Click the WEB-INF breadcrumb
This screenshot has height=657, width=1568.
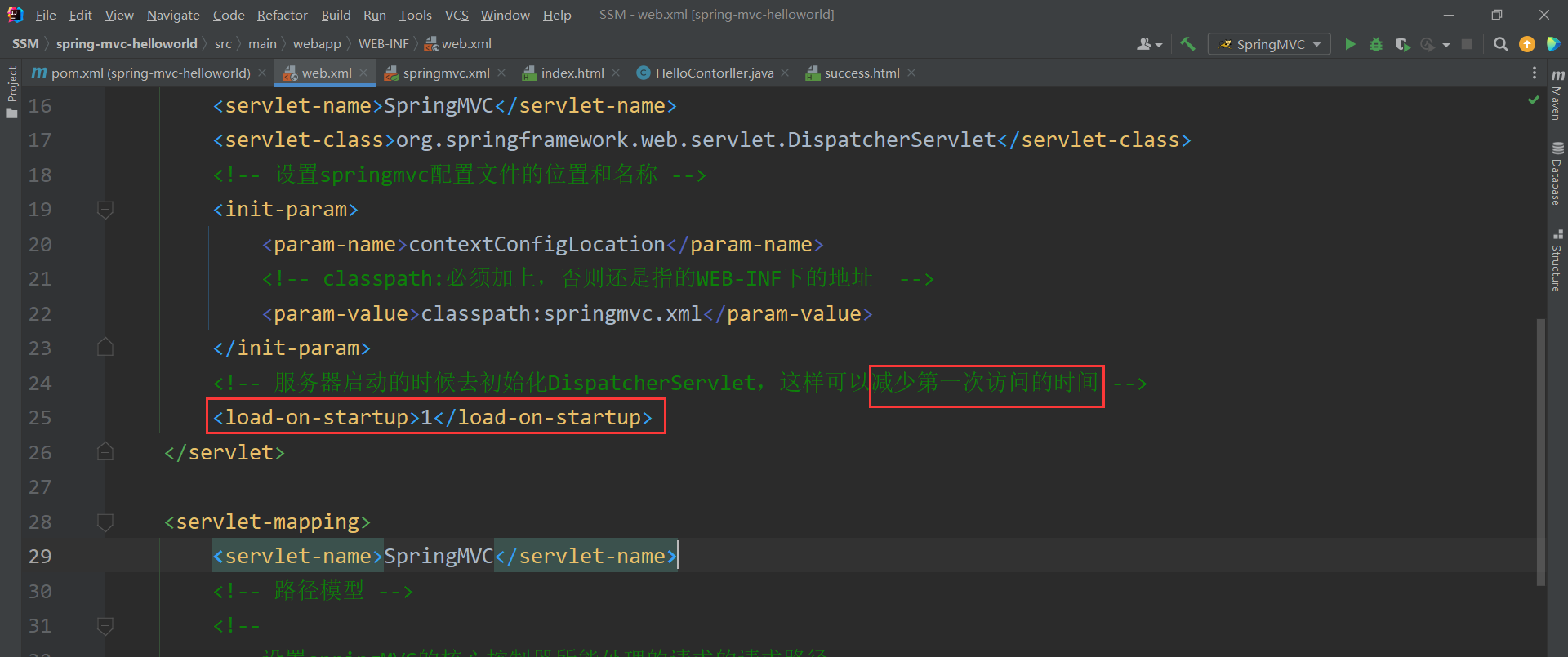point(383,43)
